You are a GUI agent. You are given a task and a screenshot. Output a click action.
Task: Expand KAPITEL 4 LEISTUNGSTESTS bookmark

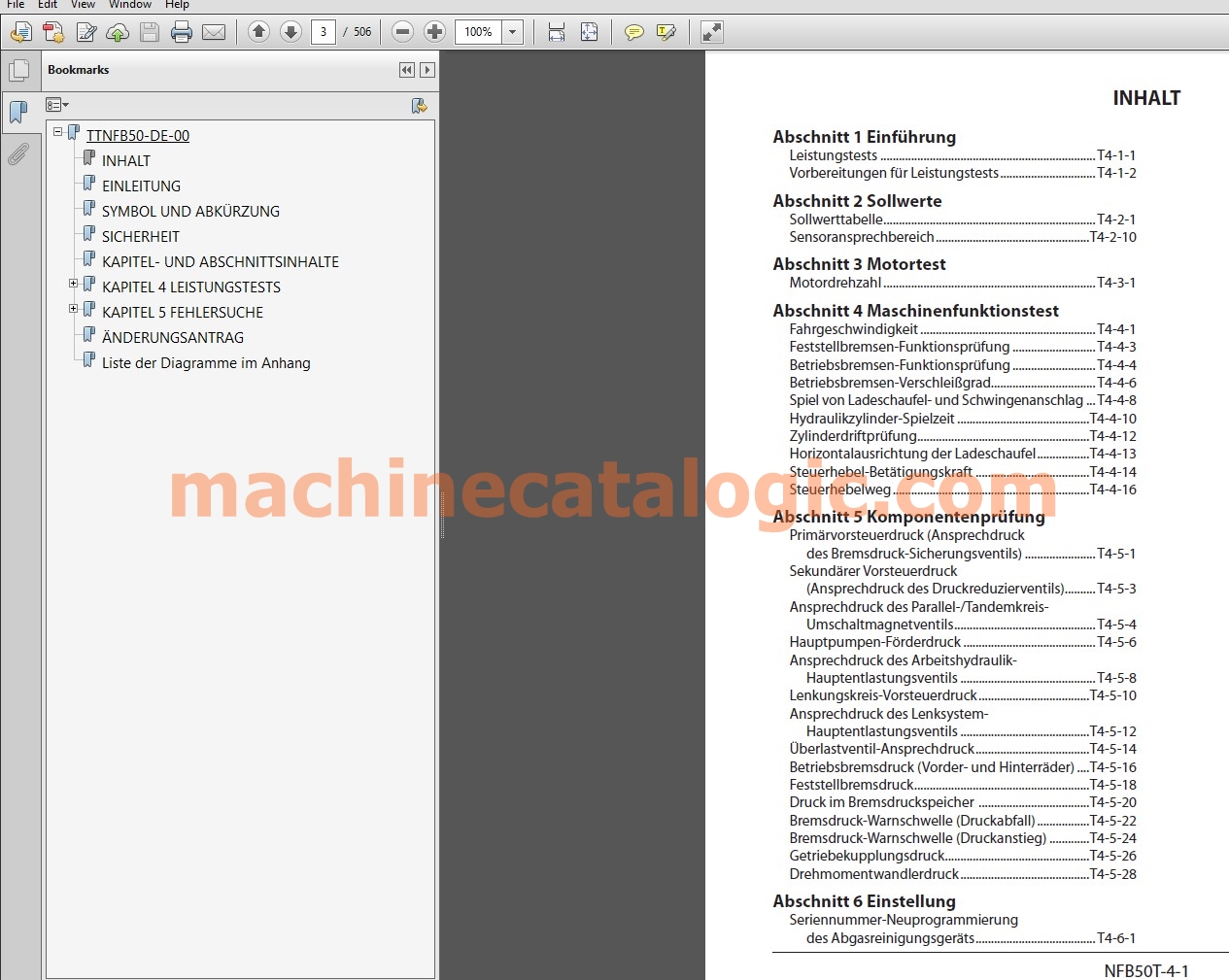tap(73, 283)
